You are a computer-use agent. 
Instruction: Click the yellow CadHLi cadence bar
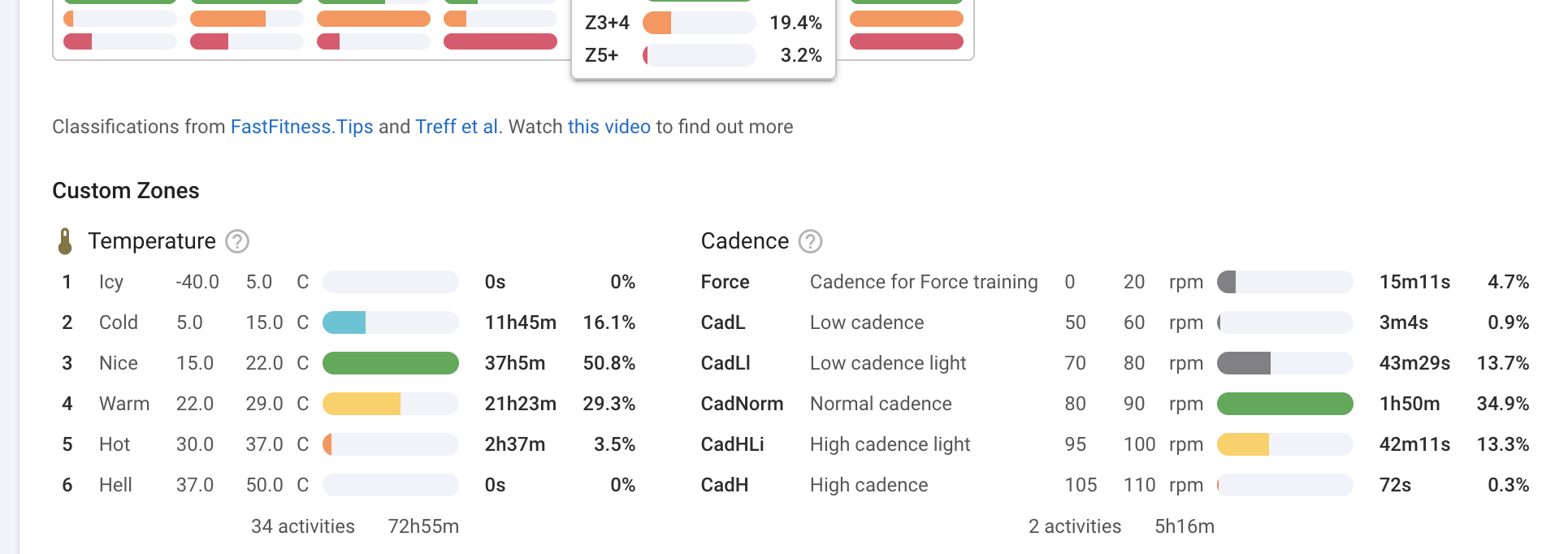[x=1243, y=444]
